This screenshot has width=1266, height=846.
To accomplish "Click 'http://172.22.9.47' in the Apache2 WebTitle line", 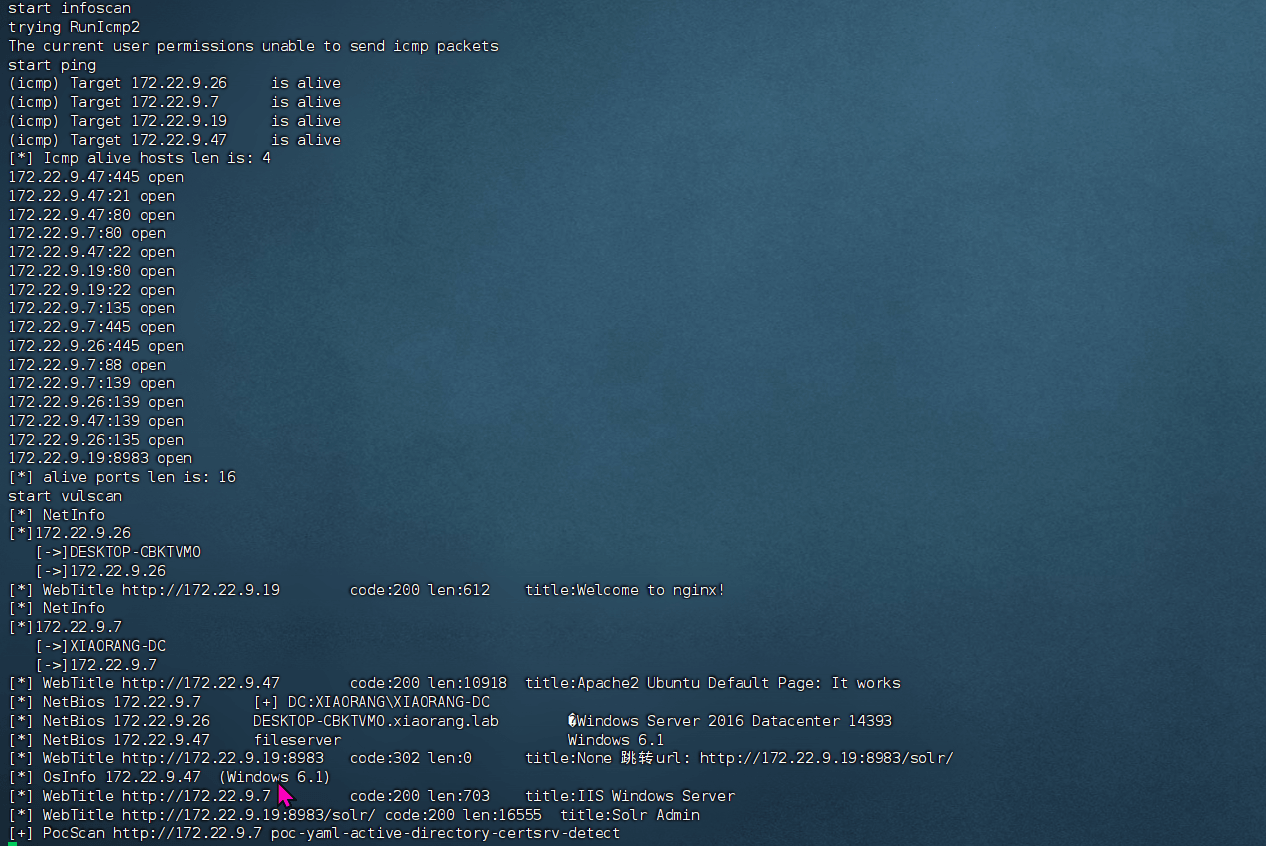I will (201, 683).
